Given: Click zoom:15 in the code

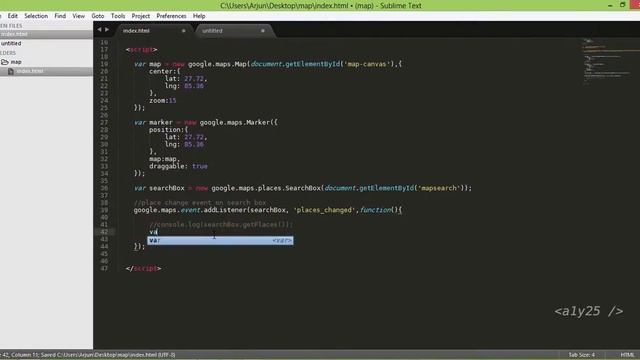Looking at the screenshot, I should tap(162, 100).
